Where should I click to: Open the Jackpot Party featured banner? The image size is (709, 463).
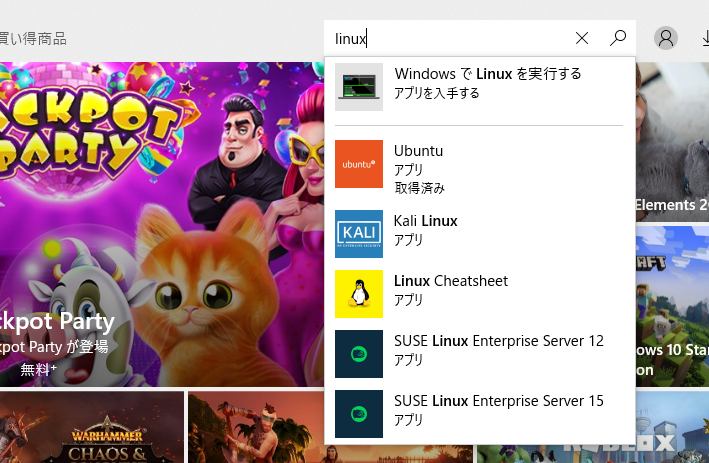click(162, 224)
